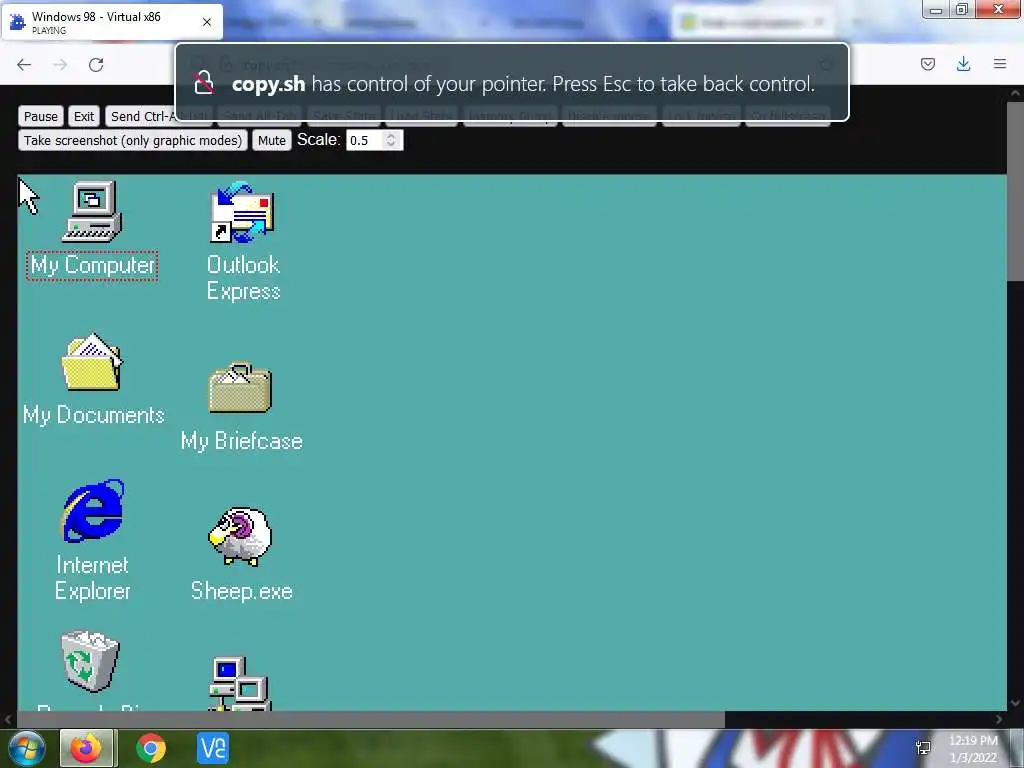This screenshot has width=1024, height=768.
Task: Click the horizontal scrollbar right arrow
Action: pos(999,719)
